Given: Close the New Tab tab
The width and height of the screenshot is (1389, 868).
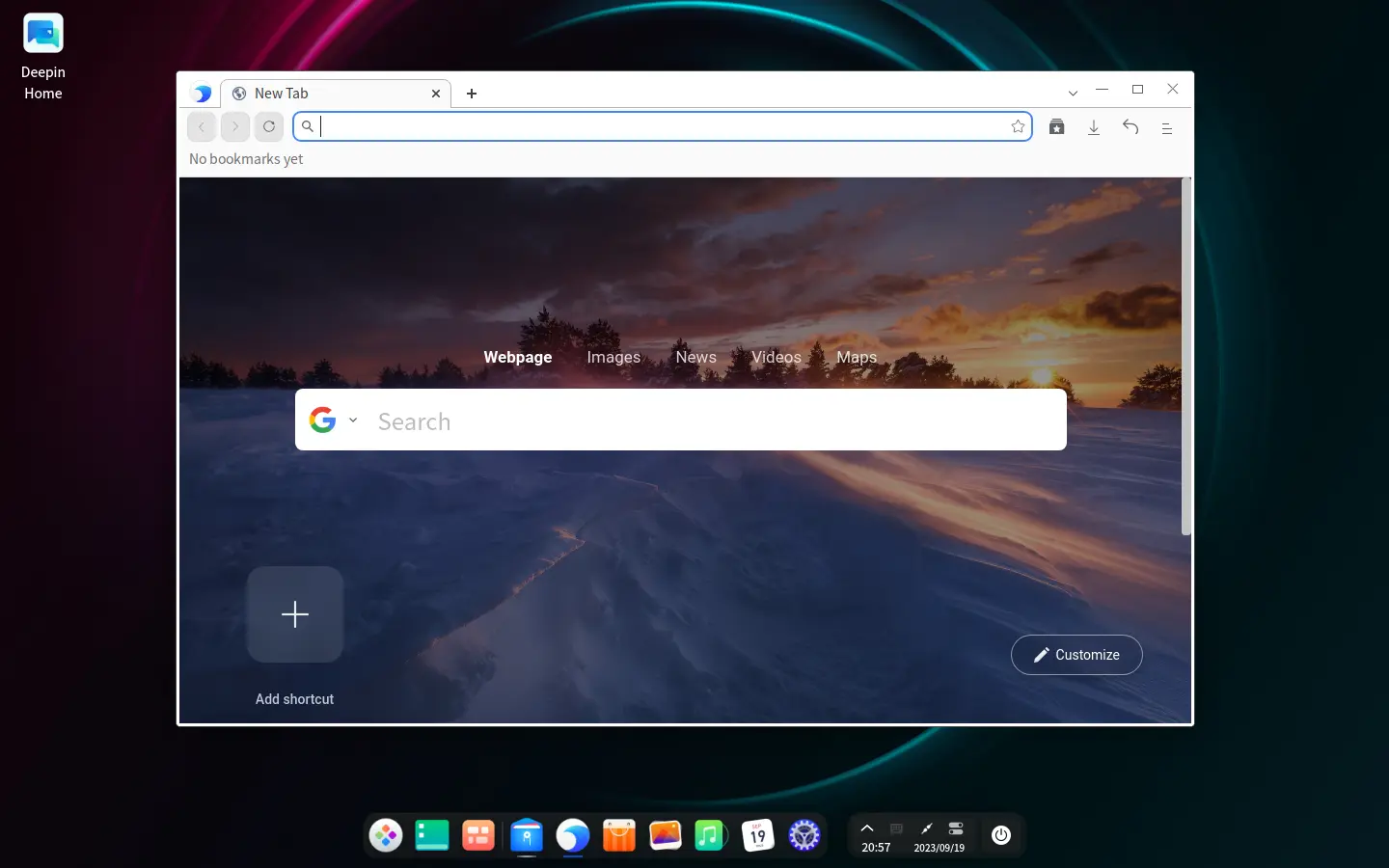Looking at the screenshot, I should click(436, 94).
